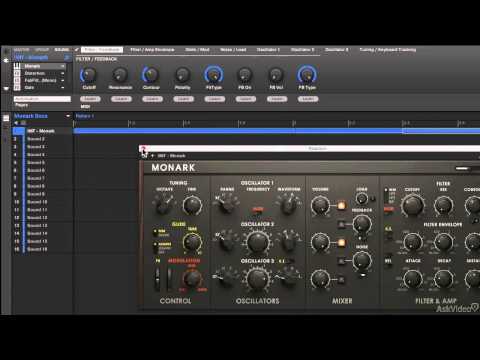
Task: Flip the switch right of Oscillator 3 label
Action: [x=290, y=261]
